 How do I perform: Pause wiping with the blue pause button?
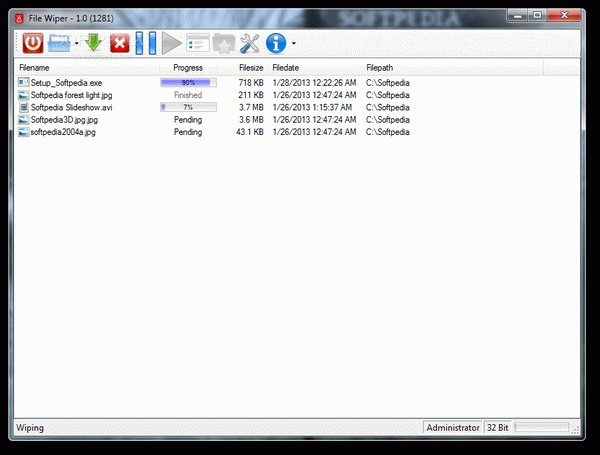point(146,43)
